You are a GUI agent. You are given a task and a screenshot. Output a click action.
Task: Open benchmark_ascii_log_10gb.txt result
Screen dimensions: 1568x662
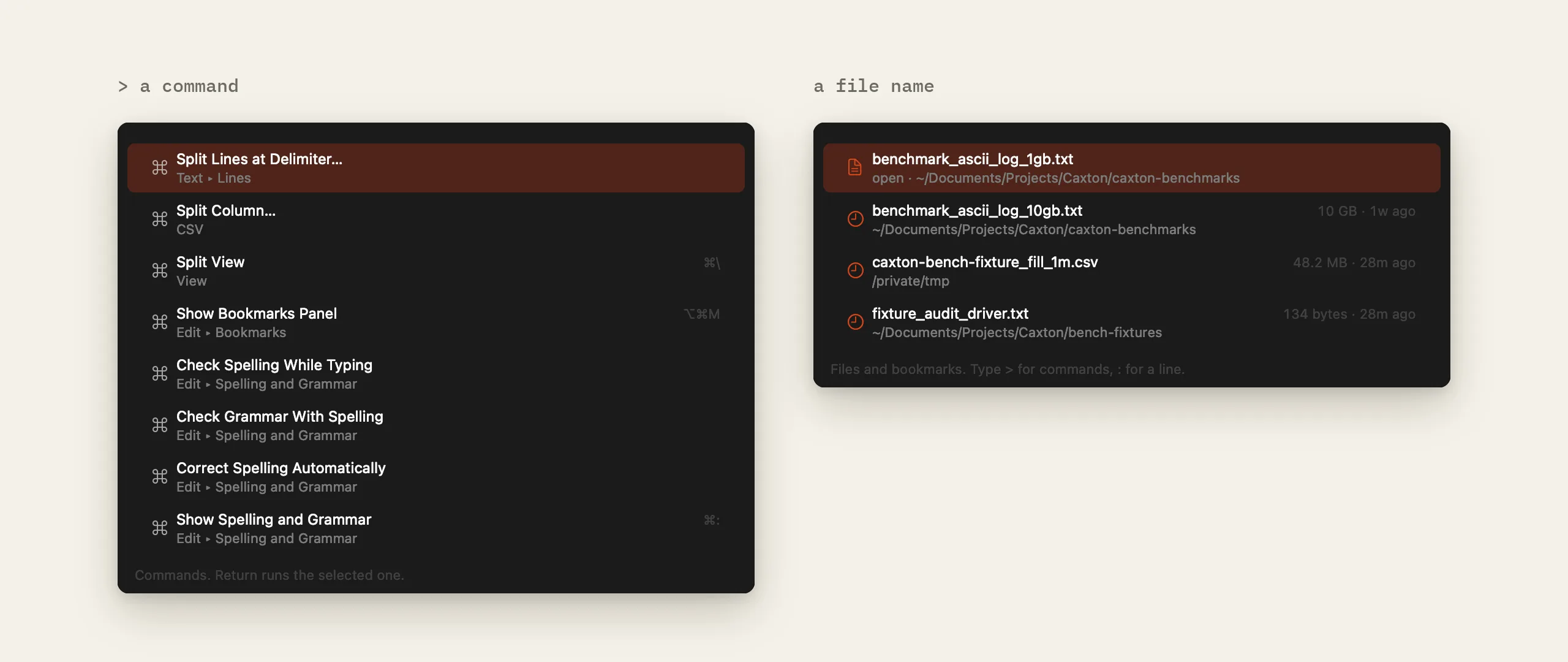(x=1132, y=219)
